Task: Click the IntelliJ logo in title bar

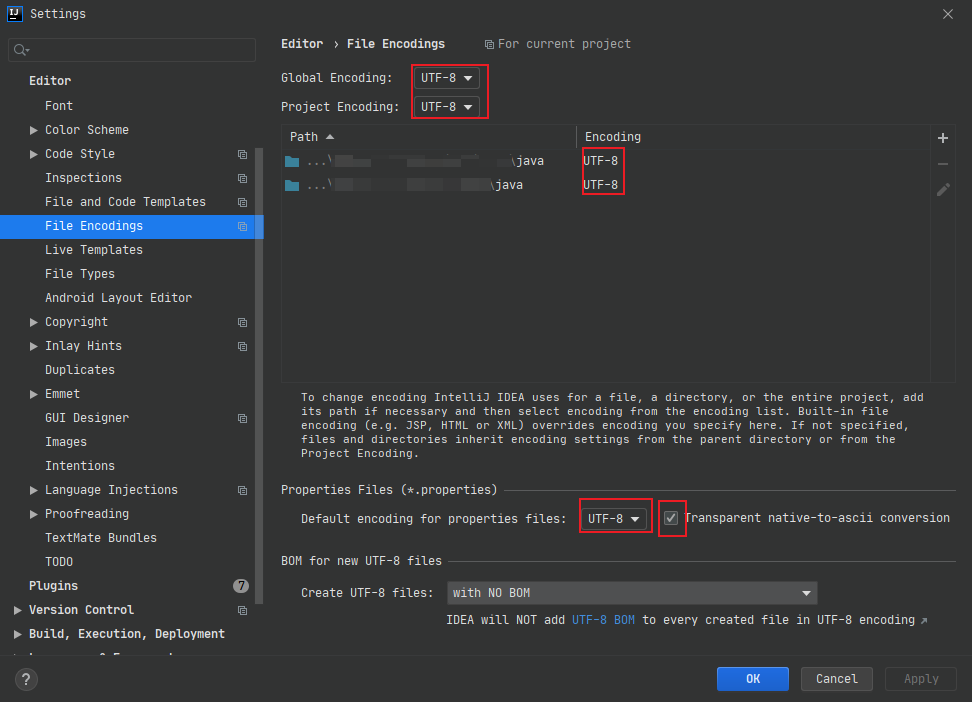Action: (x=14, y=14)
